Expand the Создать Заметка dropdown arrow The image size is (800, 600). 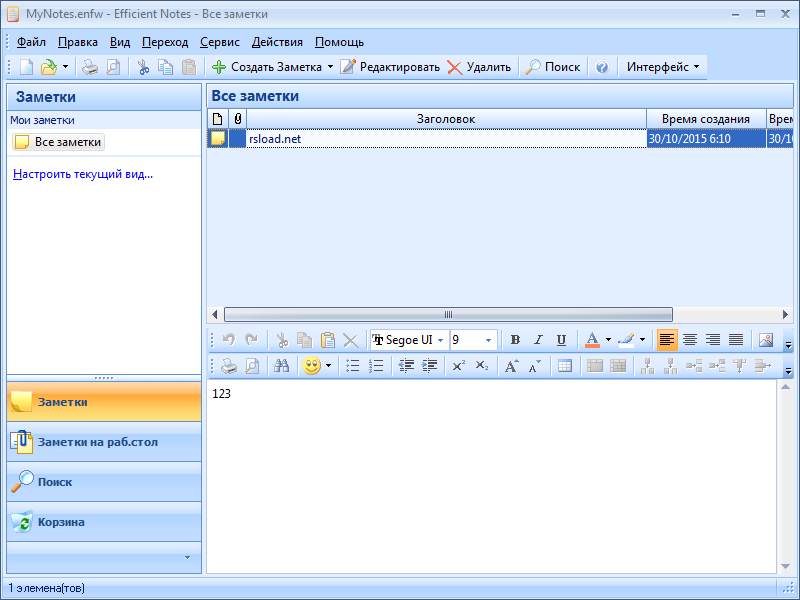tap(330, 67)
